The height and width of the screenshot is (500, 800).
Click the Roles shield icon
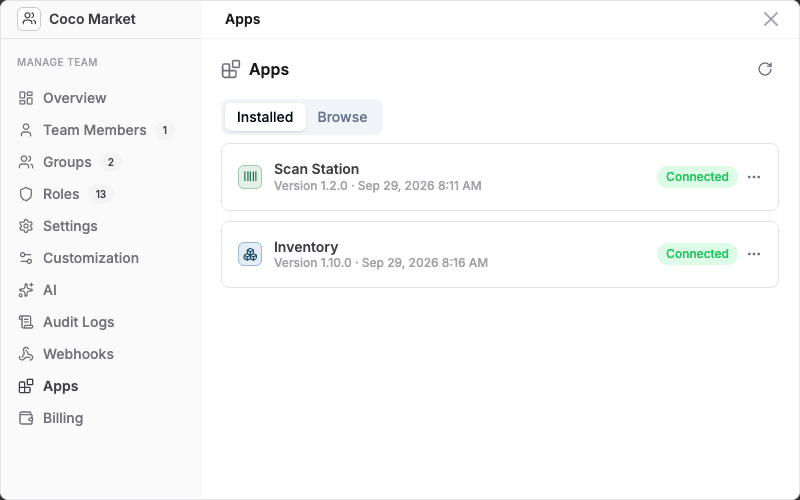[x=26, y=194]
